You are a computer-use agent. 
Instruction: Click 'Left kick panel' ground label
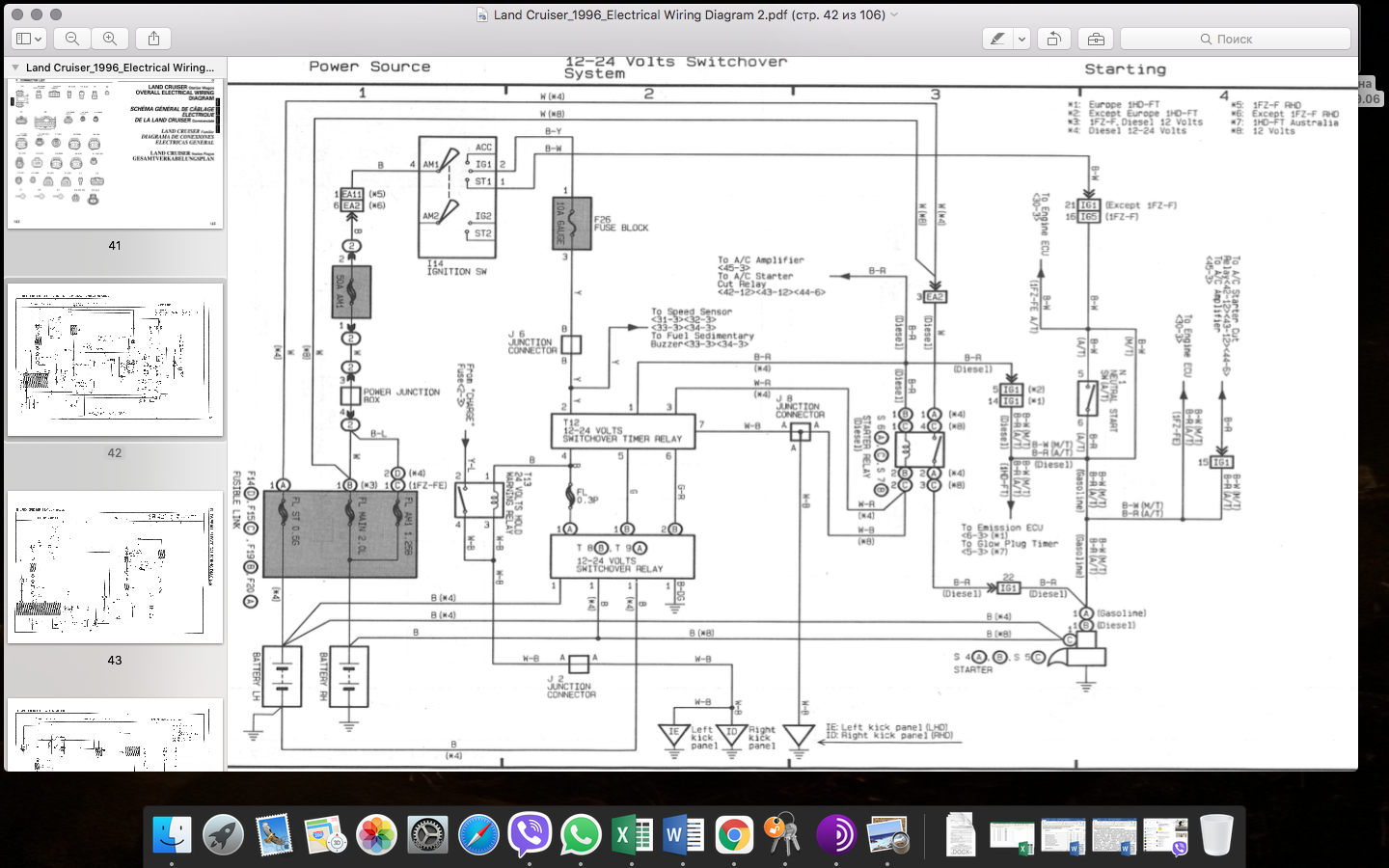click(703, 738)
